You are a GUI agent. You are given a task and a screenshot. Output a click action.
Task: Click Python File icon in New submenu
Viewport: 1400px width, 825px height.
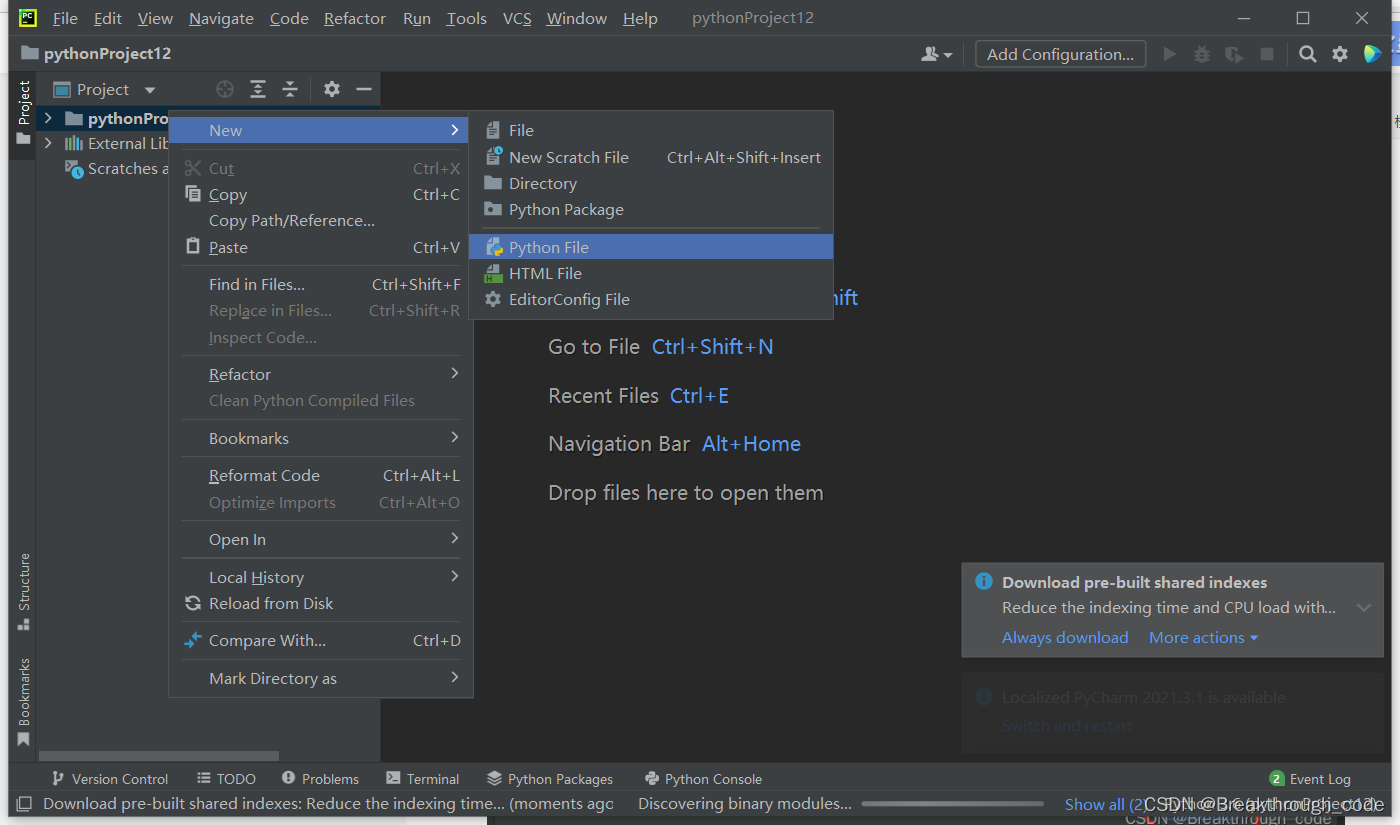click(x=493, y=247)
